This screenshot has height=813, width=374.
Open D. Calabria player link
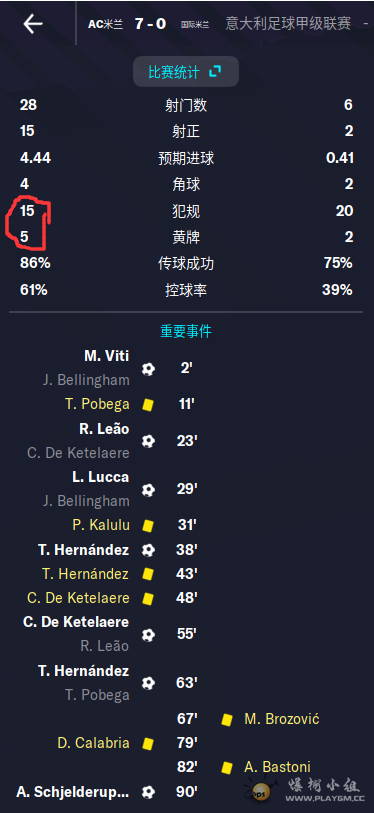[x=93, y=743]
